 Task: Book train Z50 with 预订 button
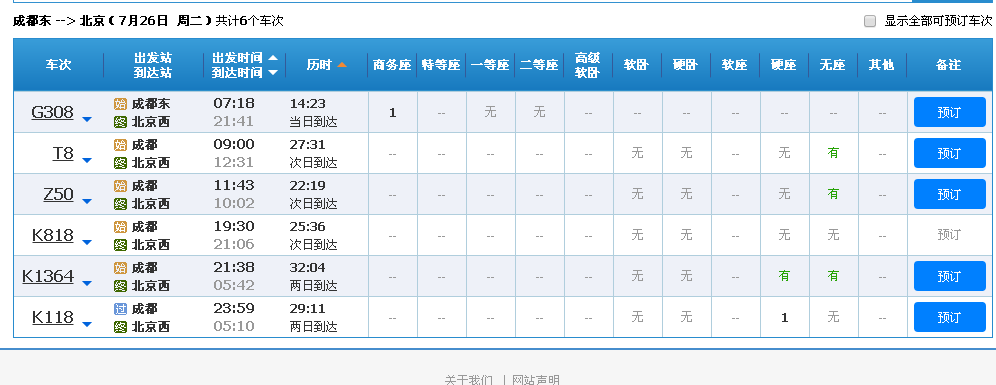(x=949, y=194)
